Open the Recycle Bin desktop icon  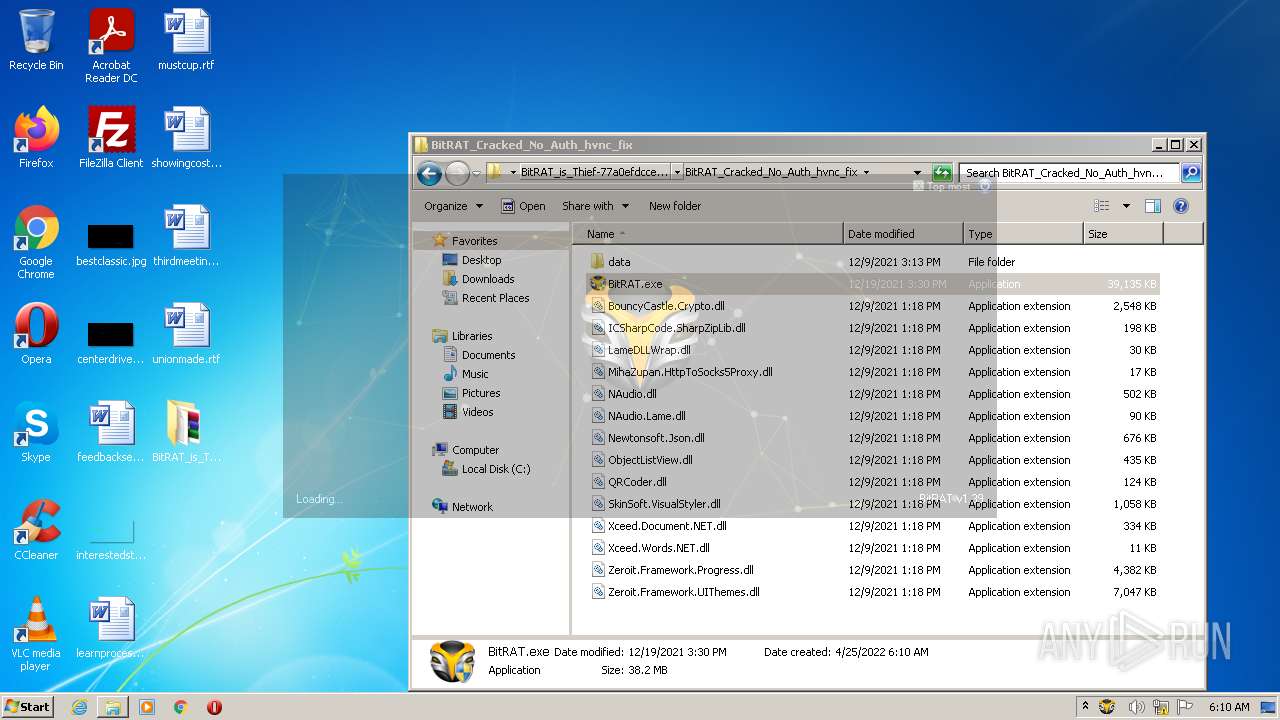36,40
